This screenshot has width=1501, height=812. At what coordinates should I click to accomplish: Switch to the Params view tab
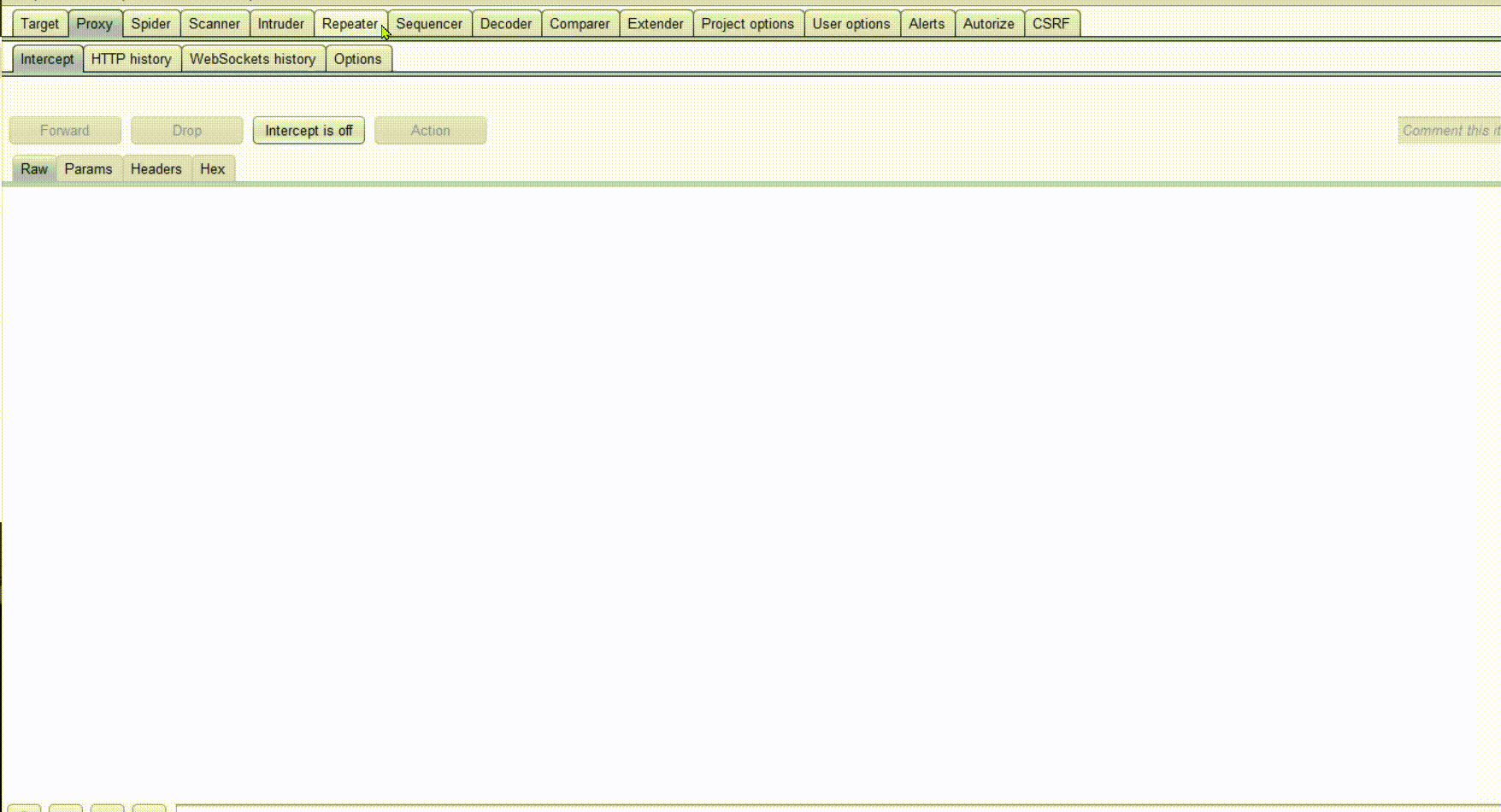89,169
